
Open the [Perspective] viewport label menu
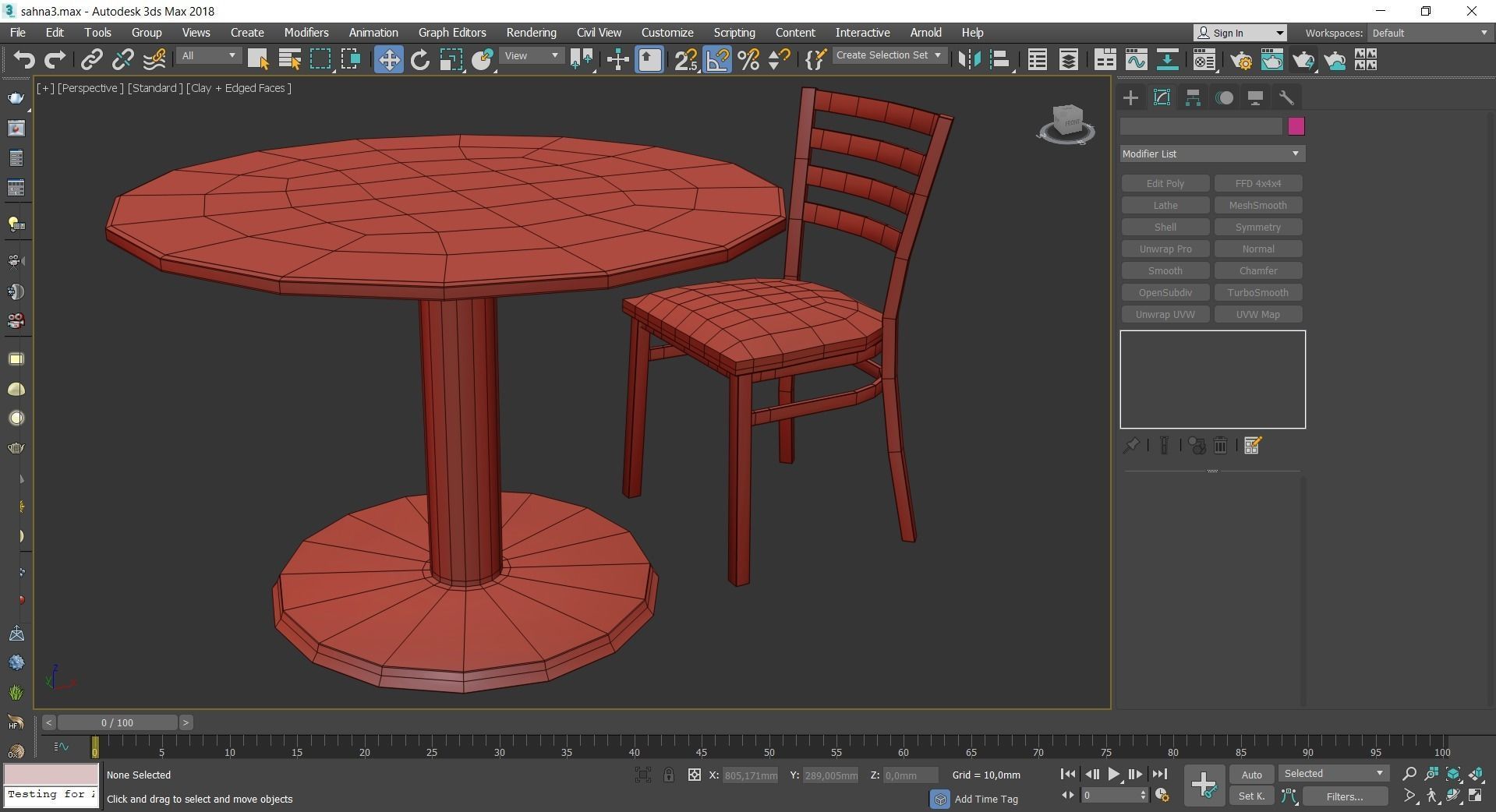pos(90,88)
